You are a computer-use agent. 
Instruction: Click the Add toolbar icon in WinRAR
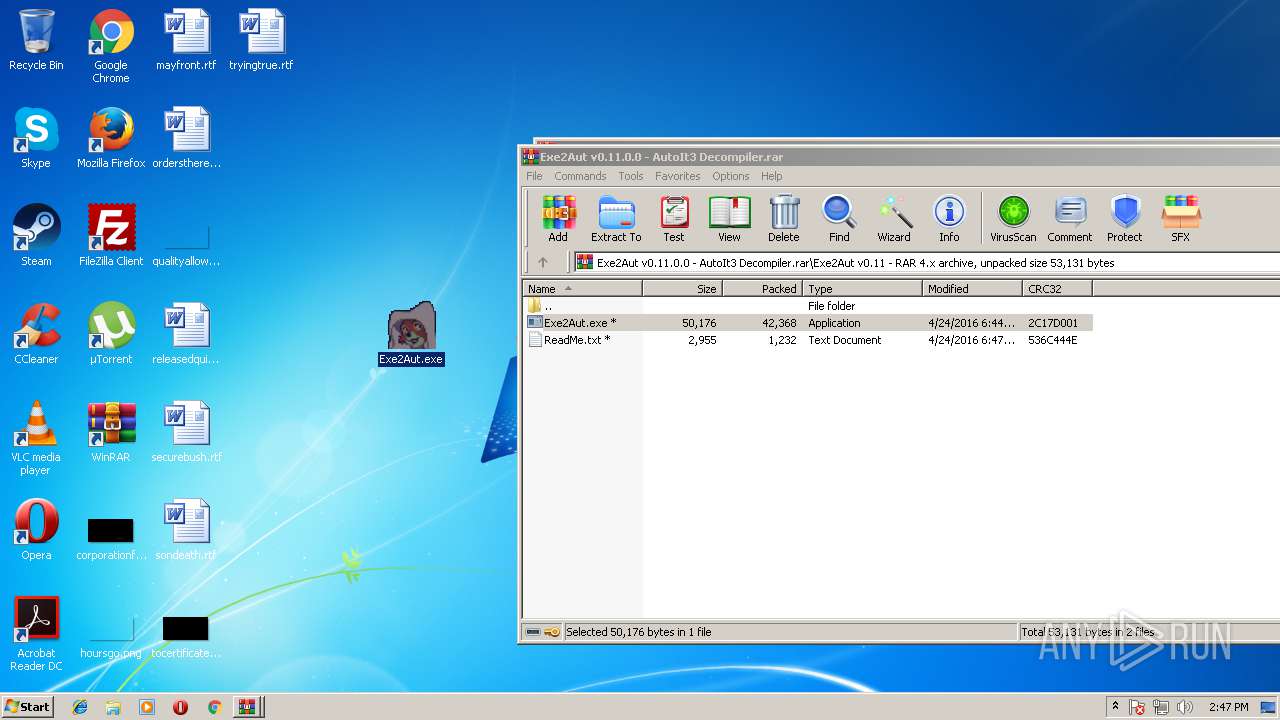(558, 219)
